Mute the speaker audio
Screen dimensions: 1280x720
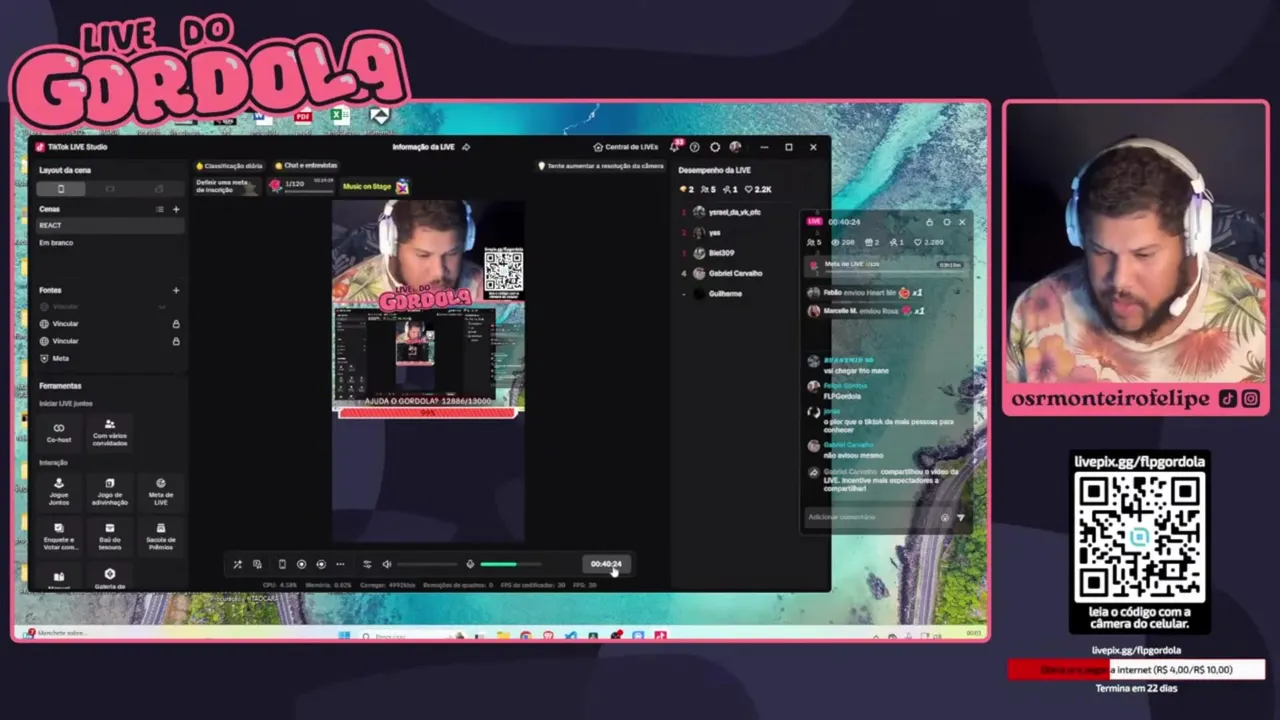(x=387, y=564)
